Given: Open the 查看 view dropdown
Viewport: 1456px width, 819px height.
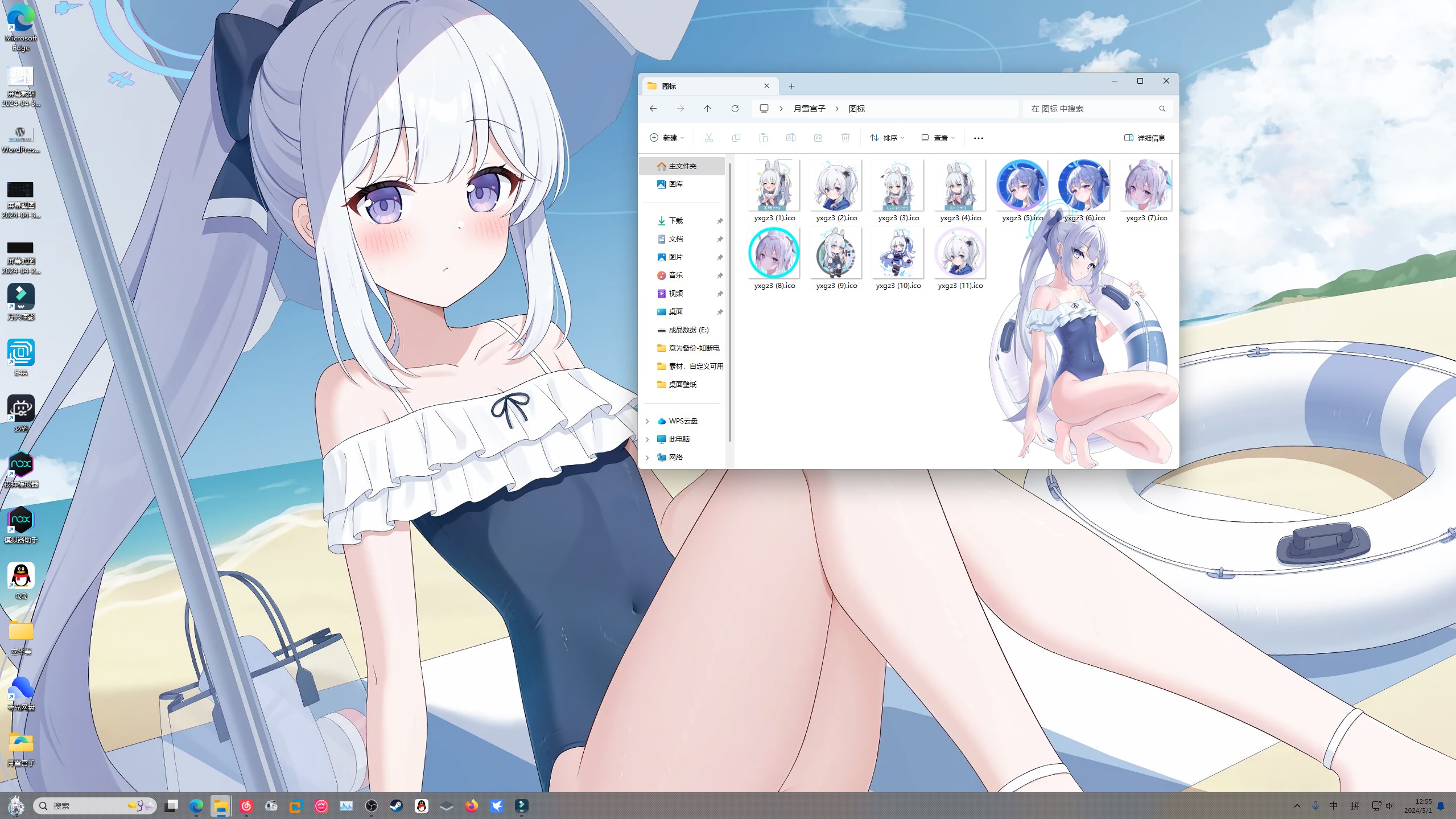Looking at the screenshot, I should (x=938, y=138).
